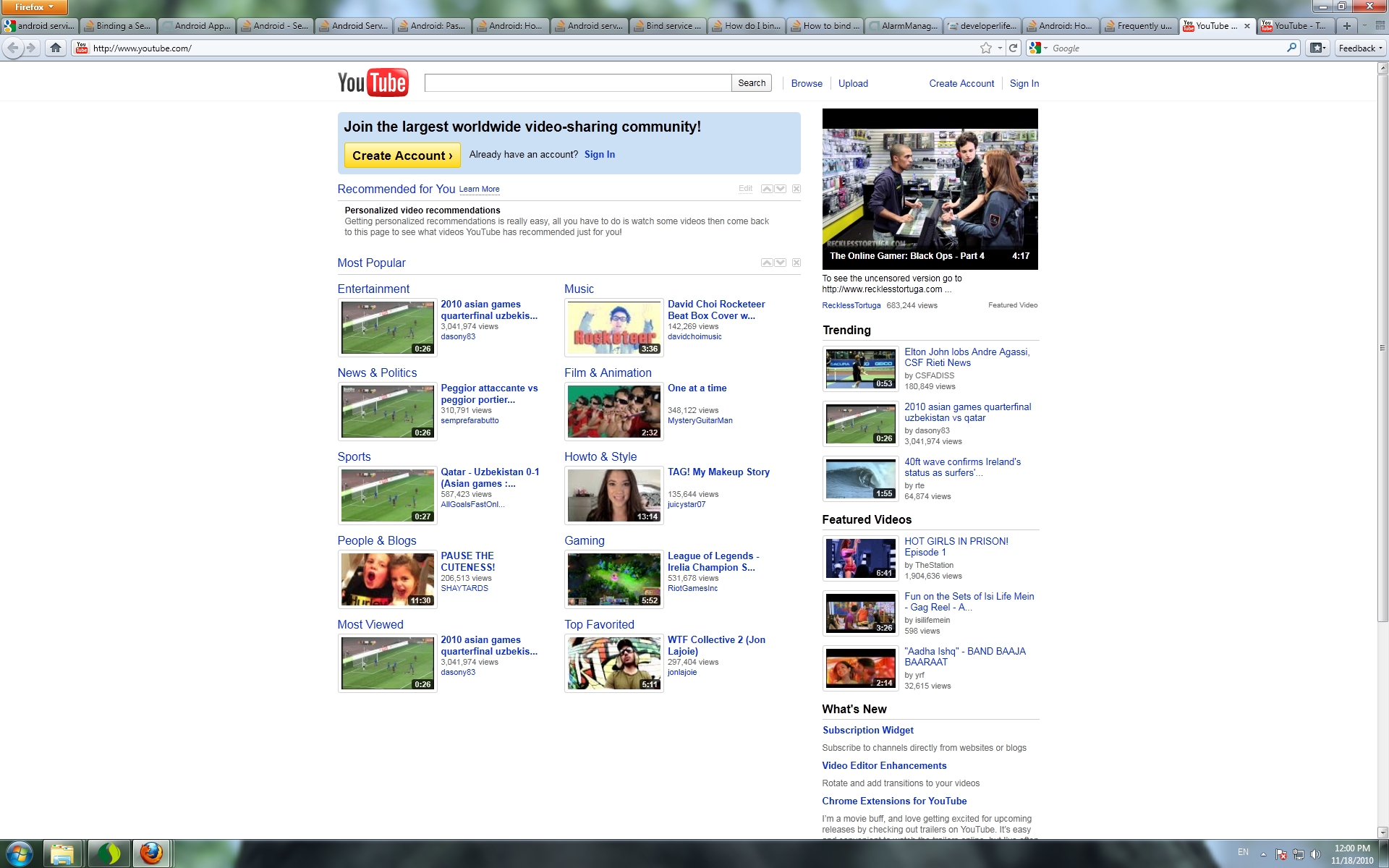The height and width of the screenshot is (868, 1389).
Task: Open Firefox from the Windows taskbar
Action: (x=151, y=854)
